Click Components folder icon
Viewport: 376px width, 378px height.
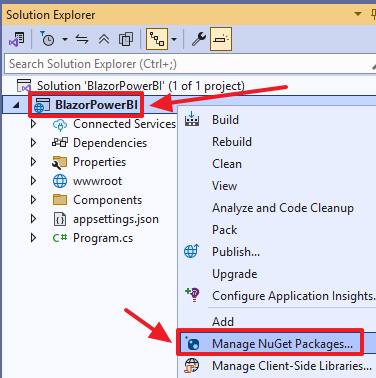(x=60, y=200)
